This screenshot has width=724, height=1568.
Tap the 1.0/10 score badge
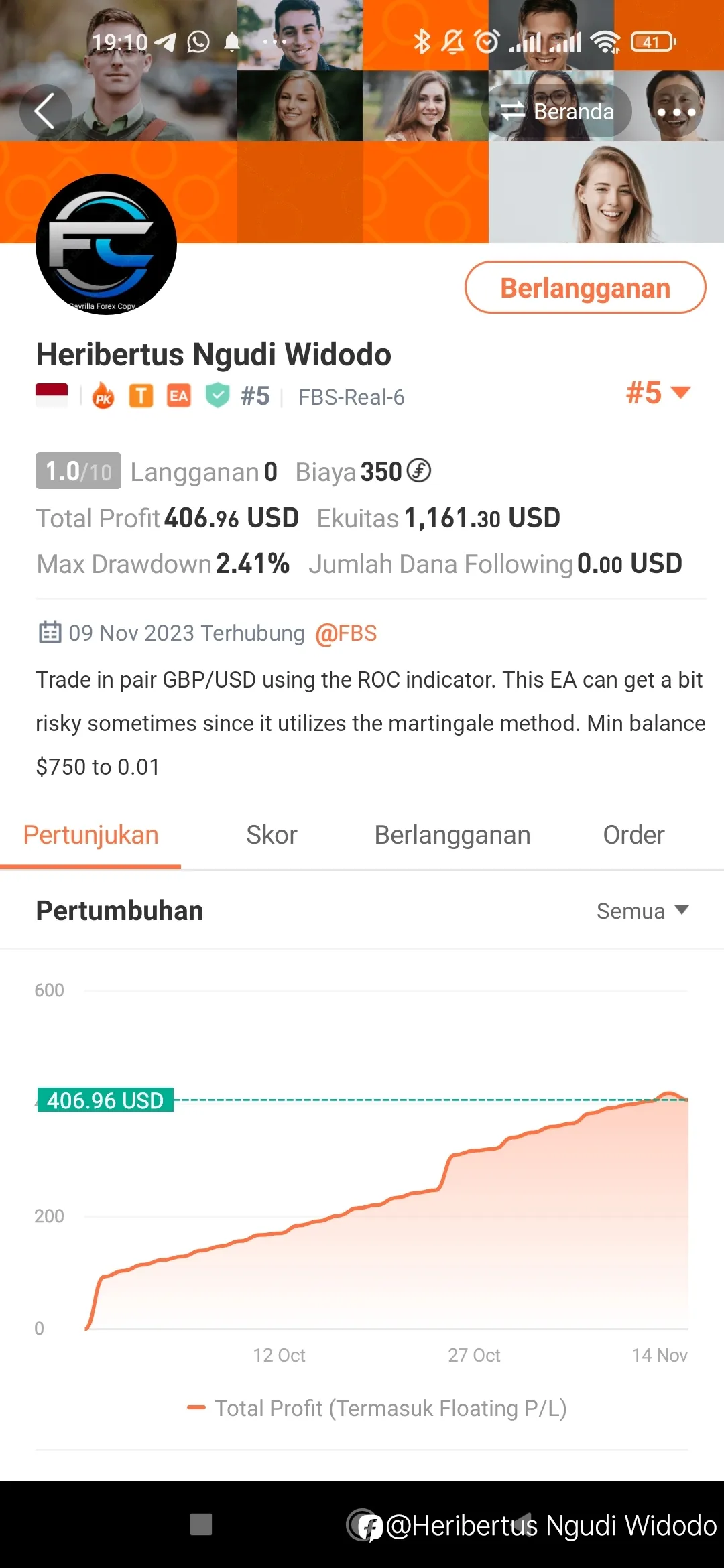(78, 471)
